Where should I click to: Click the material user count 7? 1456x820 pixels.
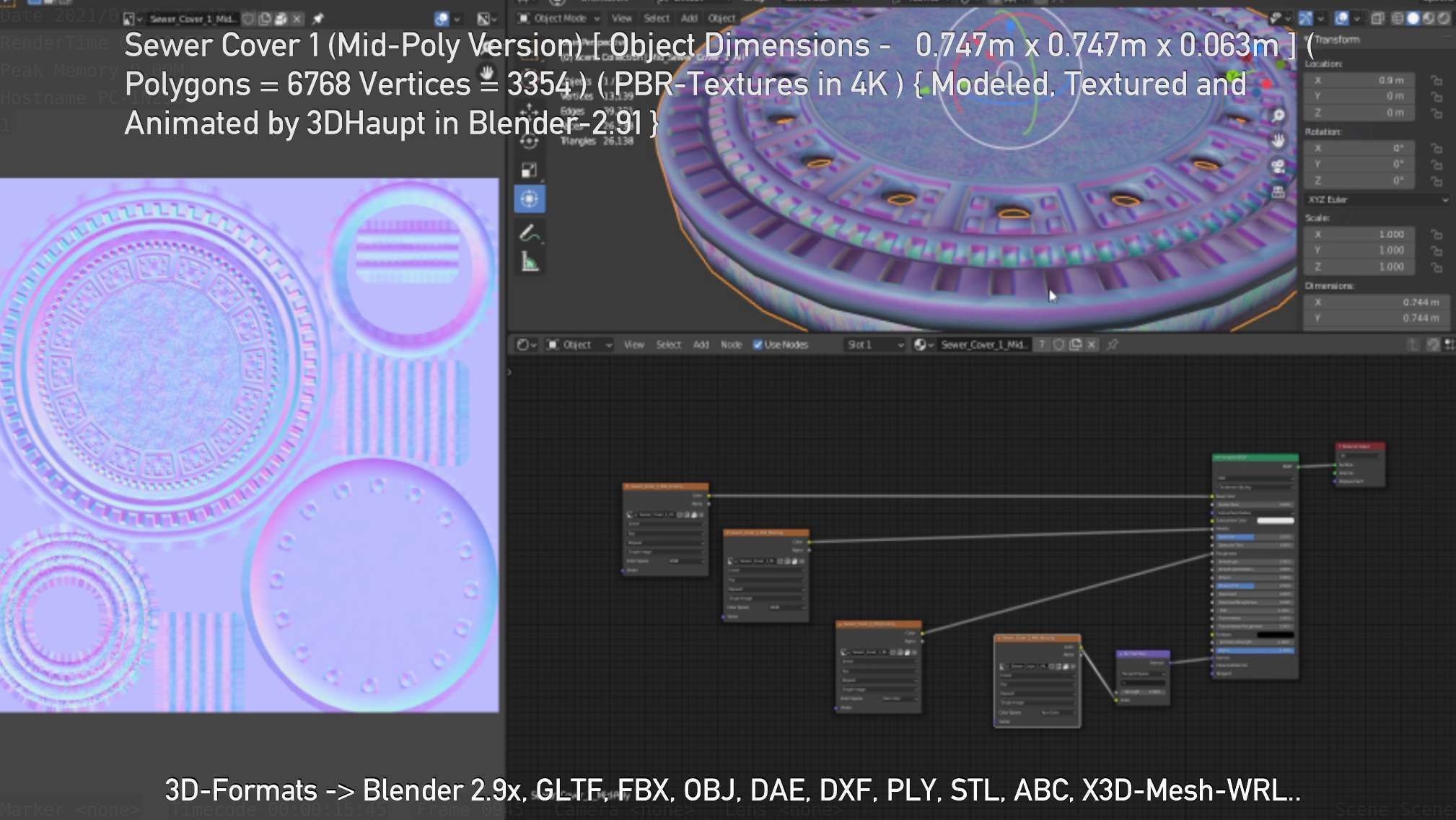[x=1042, y=345]
